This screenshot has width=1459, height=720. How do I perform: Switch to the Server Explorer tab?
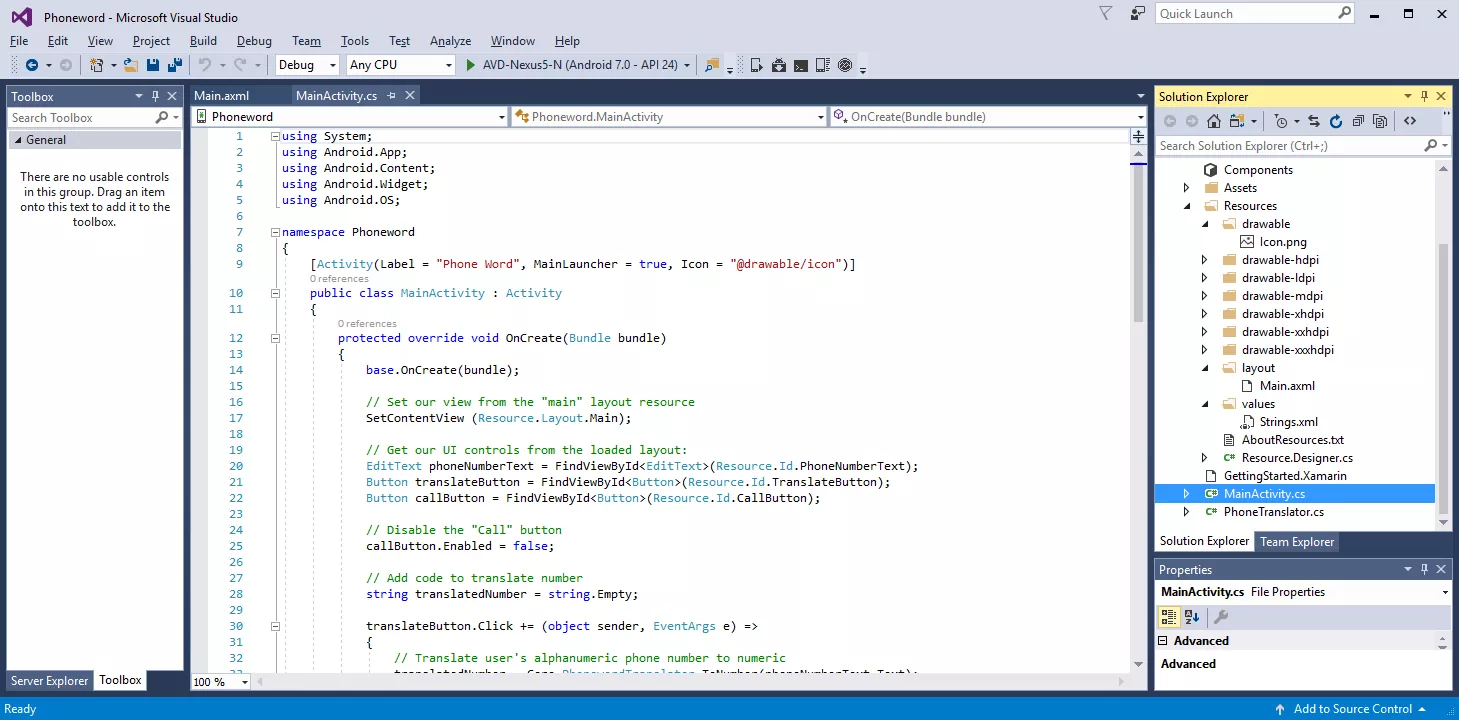coord(50,681)
